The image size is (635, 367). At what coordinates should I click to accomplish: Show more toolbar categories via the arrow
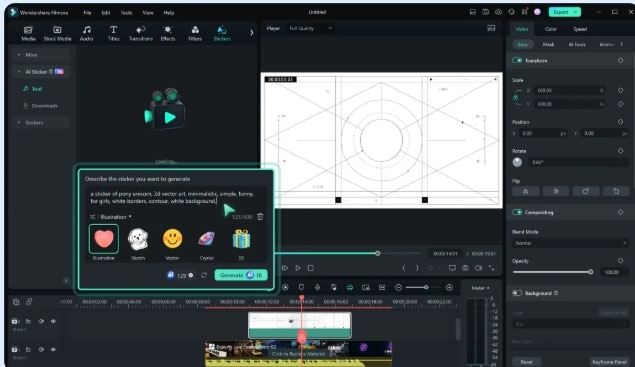pos(251,32)
